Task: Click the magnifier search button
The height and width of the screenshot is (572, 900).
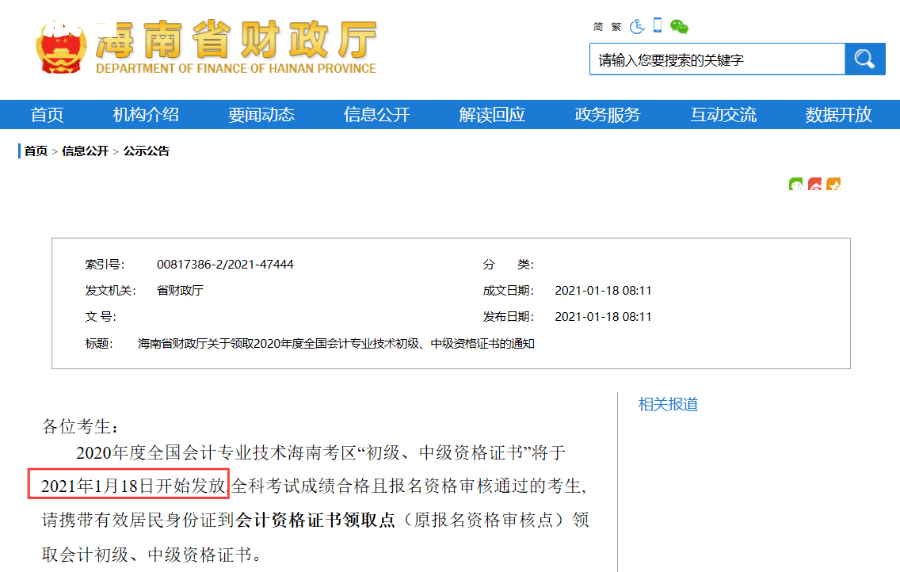Action: [865, 59]
